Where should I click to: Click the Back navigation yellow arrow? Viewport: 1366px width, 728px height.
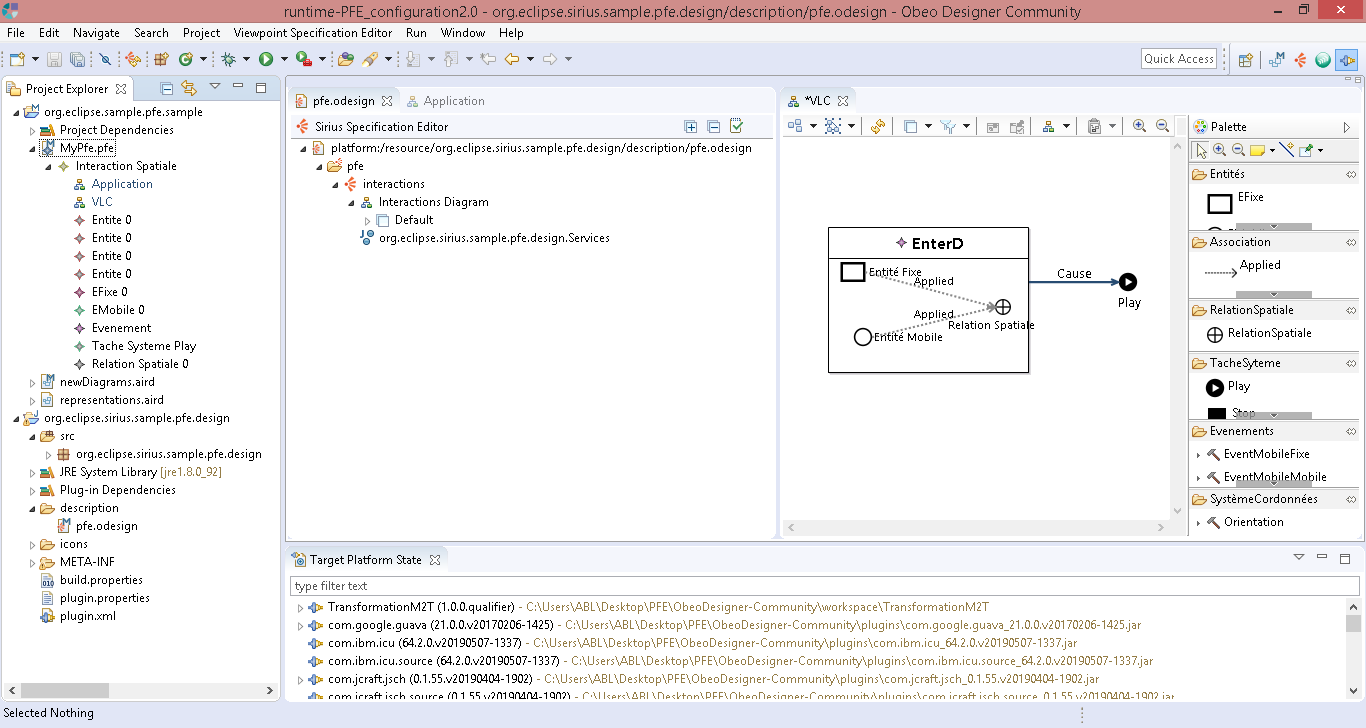[512, 59]
